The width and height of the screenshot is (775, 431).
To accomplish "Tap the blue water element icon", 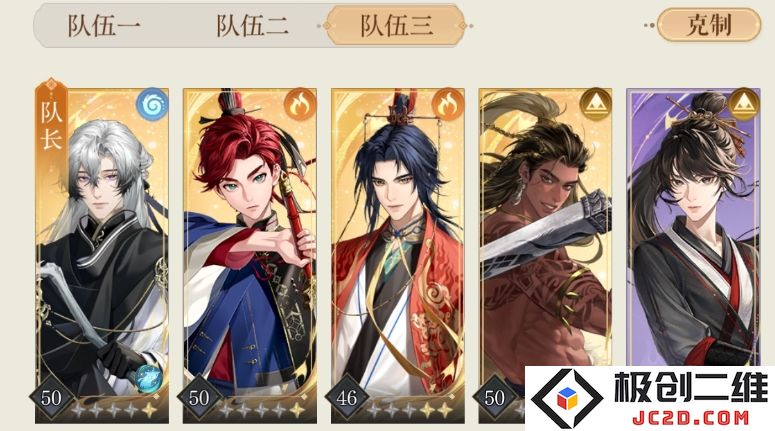I will (x=152, y=104).
